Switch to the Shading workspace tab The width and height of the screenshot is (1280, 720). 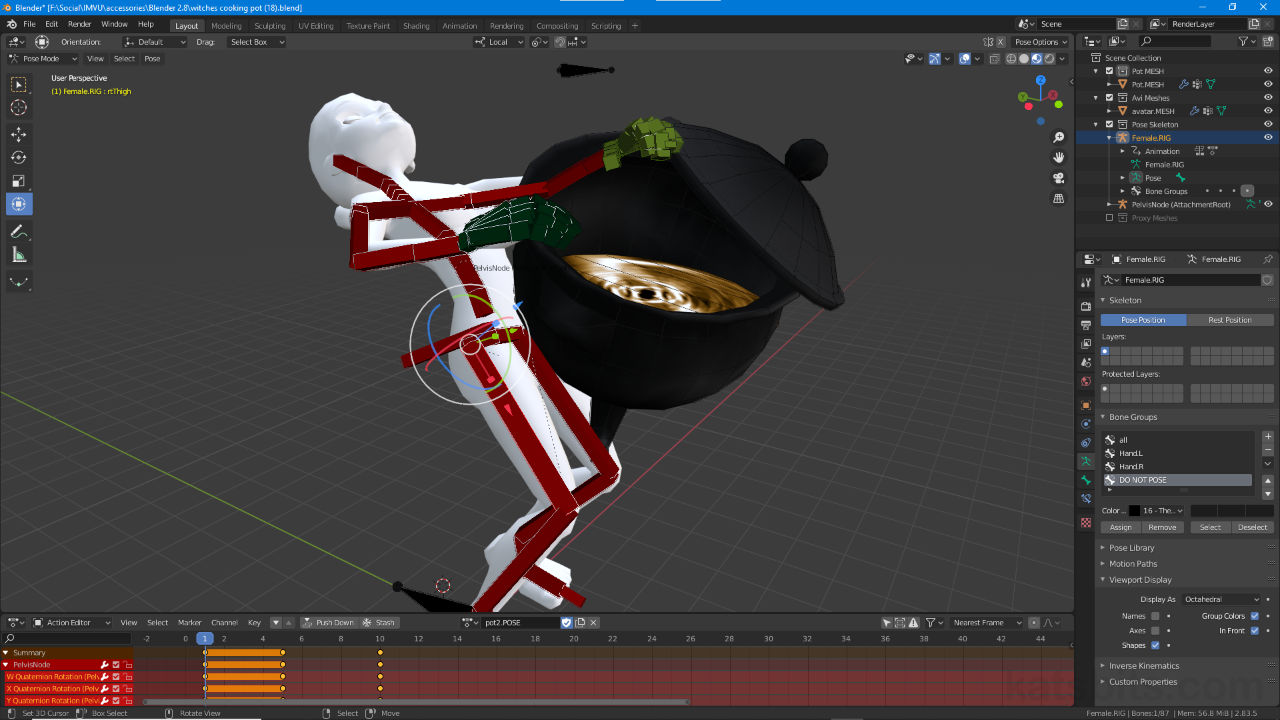[x=416, y=26]
